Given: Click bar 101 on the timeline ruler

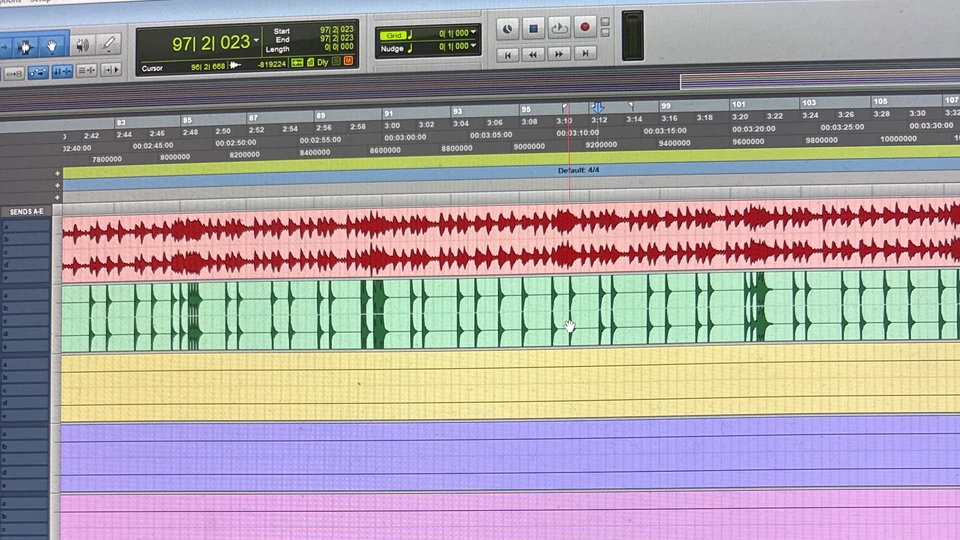Looking at the screenshot, I should click(x=738, y=105).
